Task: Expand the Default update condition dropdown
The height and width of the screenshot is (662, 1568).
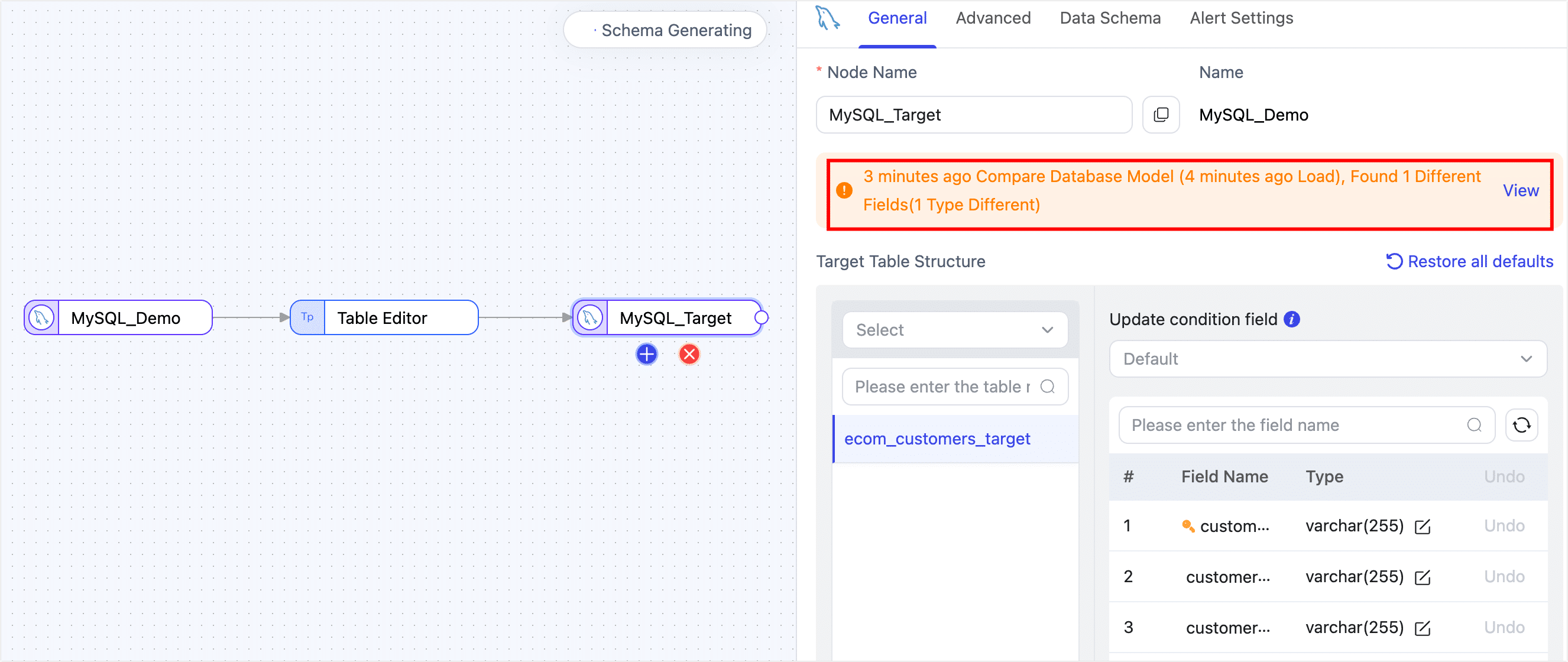Action: tap(1328, 359)
